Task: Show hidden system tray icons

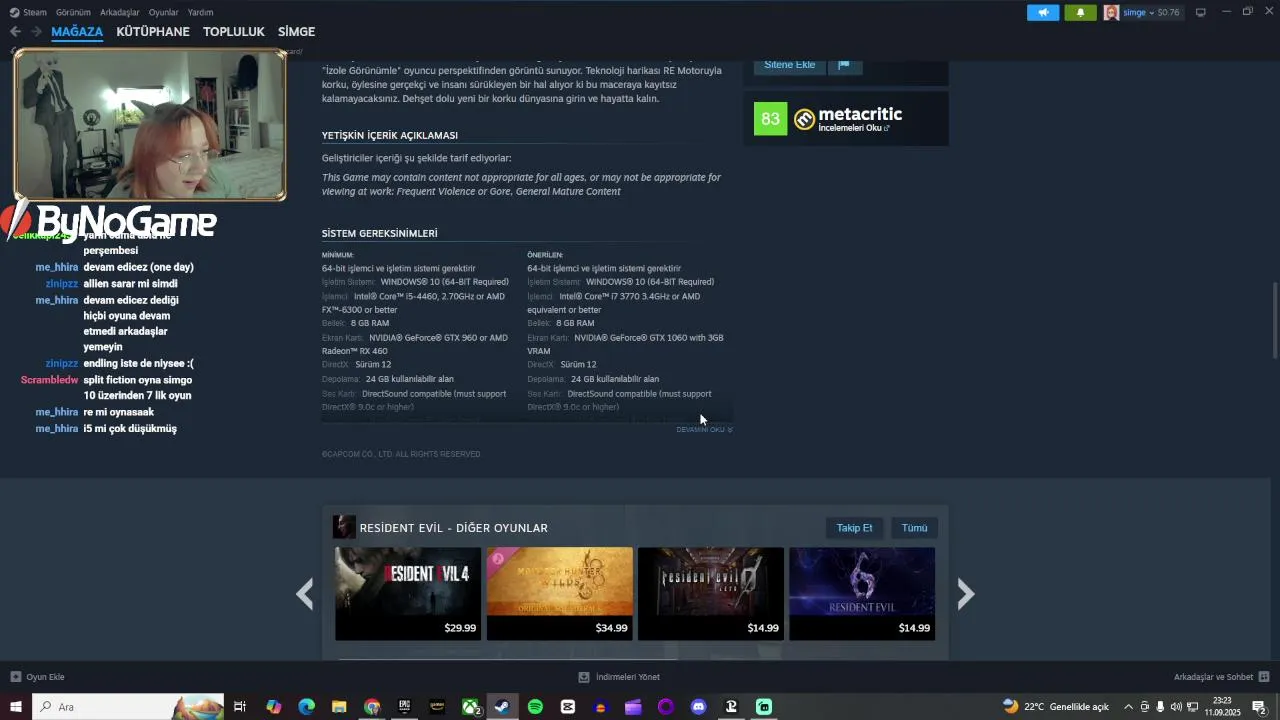Action: click(x=1129, y=707)
